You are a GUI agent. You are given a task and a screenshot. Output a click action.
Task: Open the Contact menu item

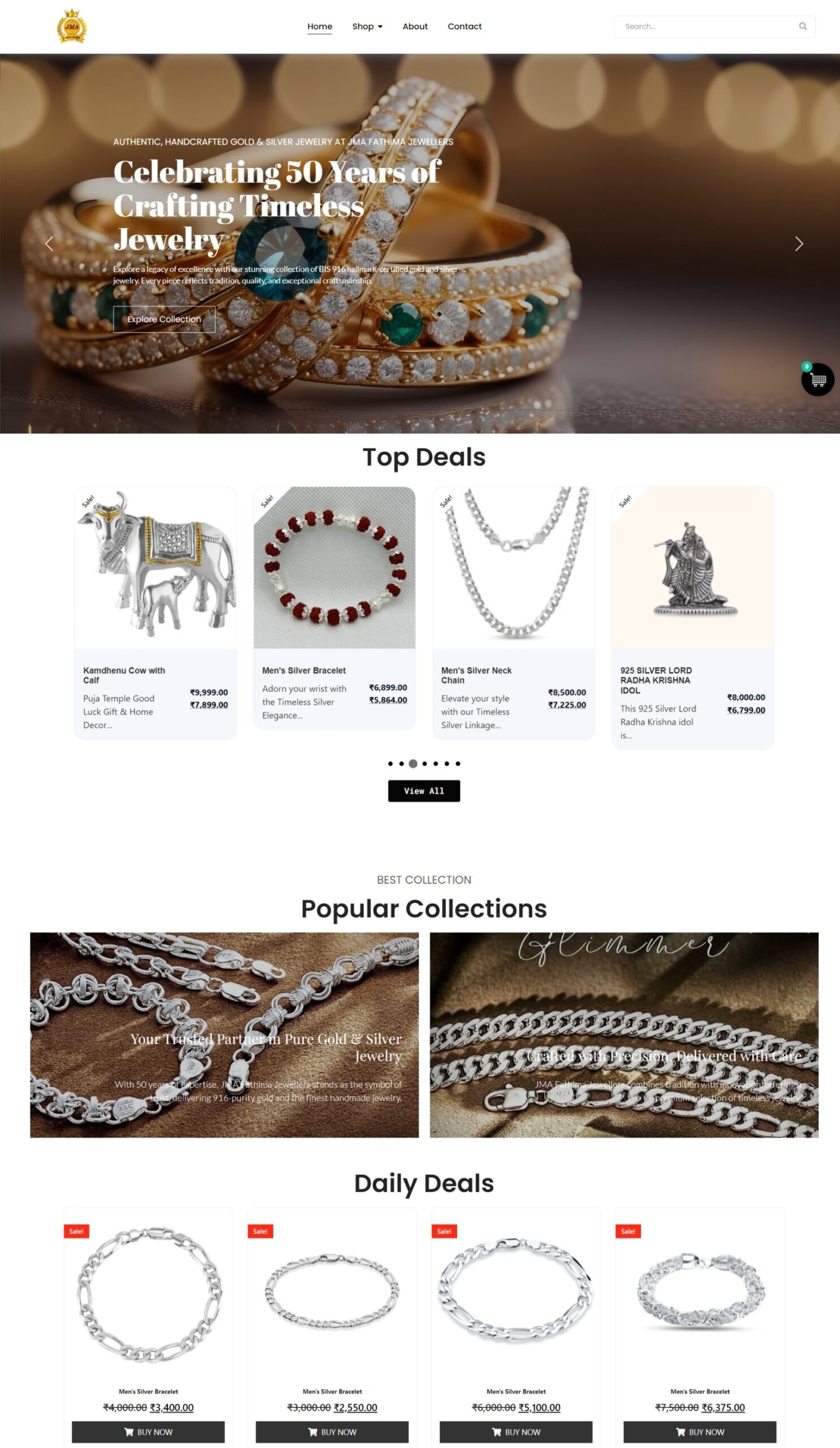[464, 27]
